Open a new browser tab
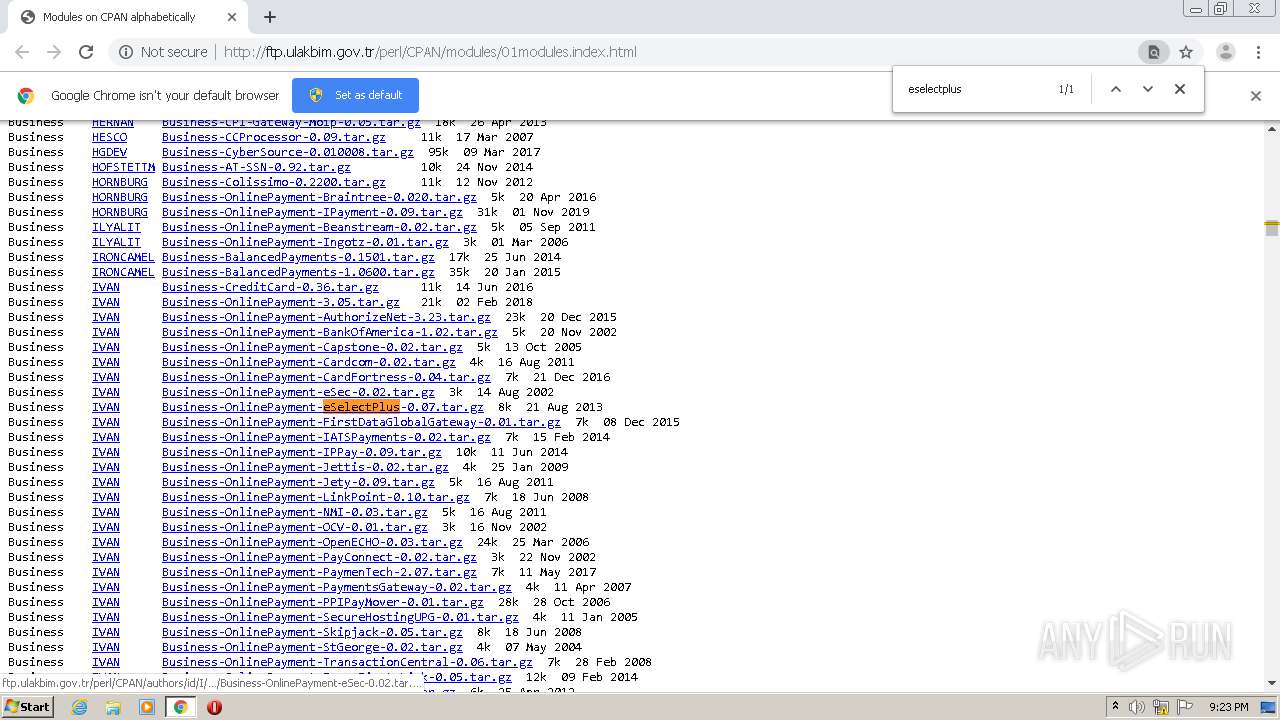 270,17
